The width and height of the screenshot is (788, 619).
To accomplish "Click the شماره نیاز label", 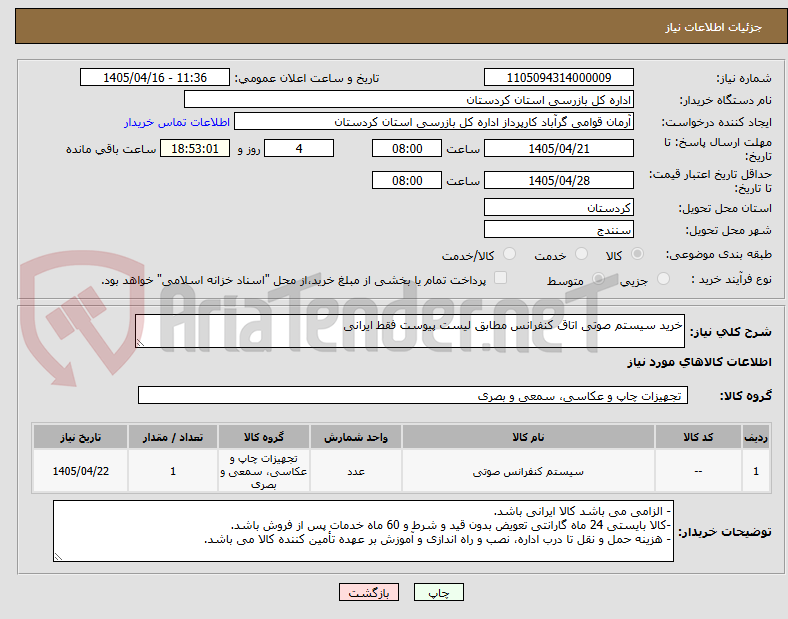I will [x=744, y=78].
